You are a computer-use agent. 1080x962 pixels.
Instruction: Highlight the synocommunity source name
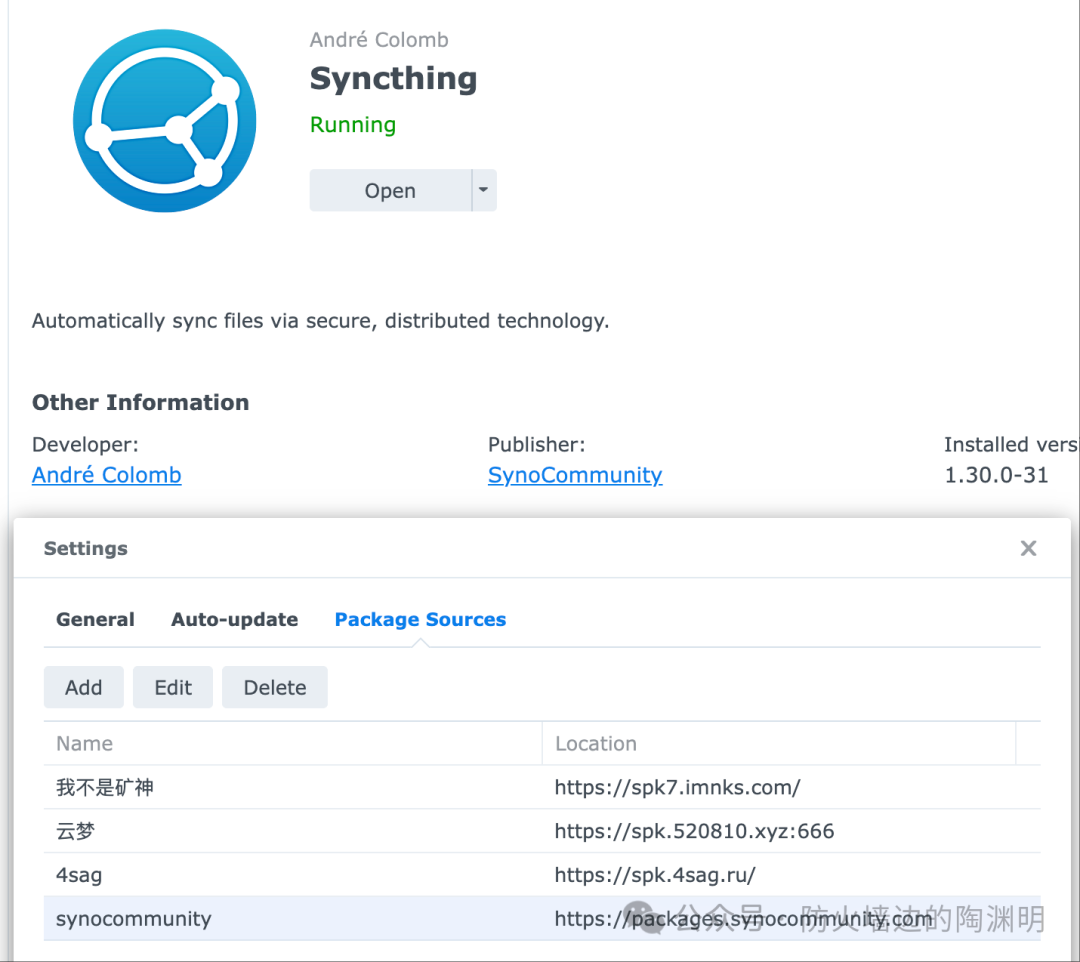[x=134, y=919]
